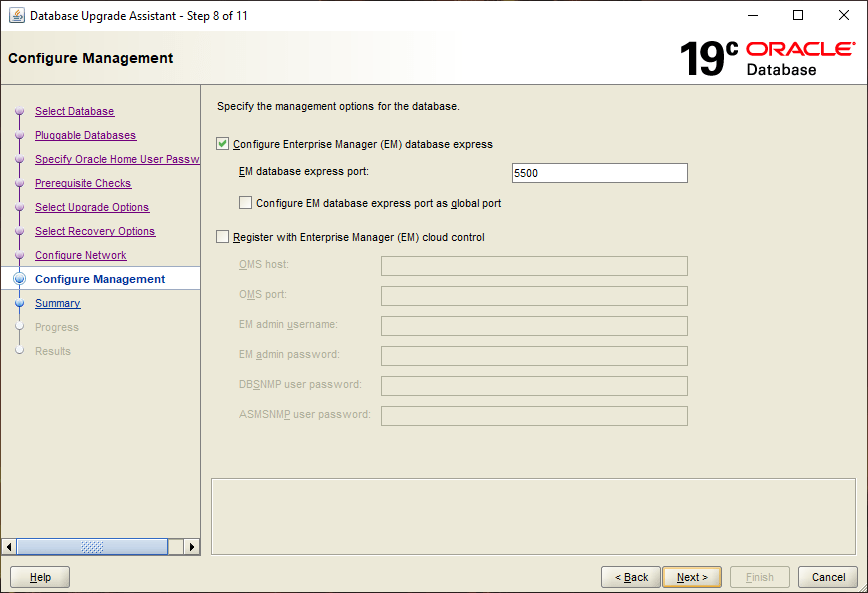Click 'Specify the management options' text
Image resolution: width=868 pixels, height=593 pixels.
(338, 106)
